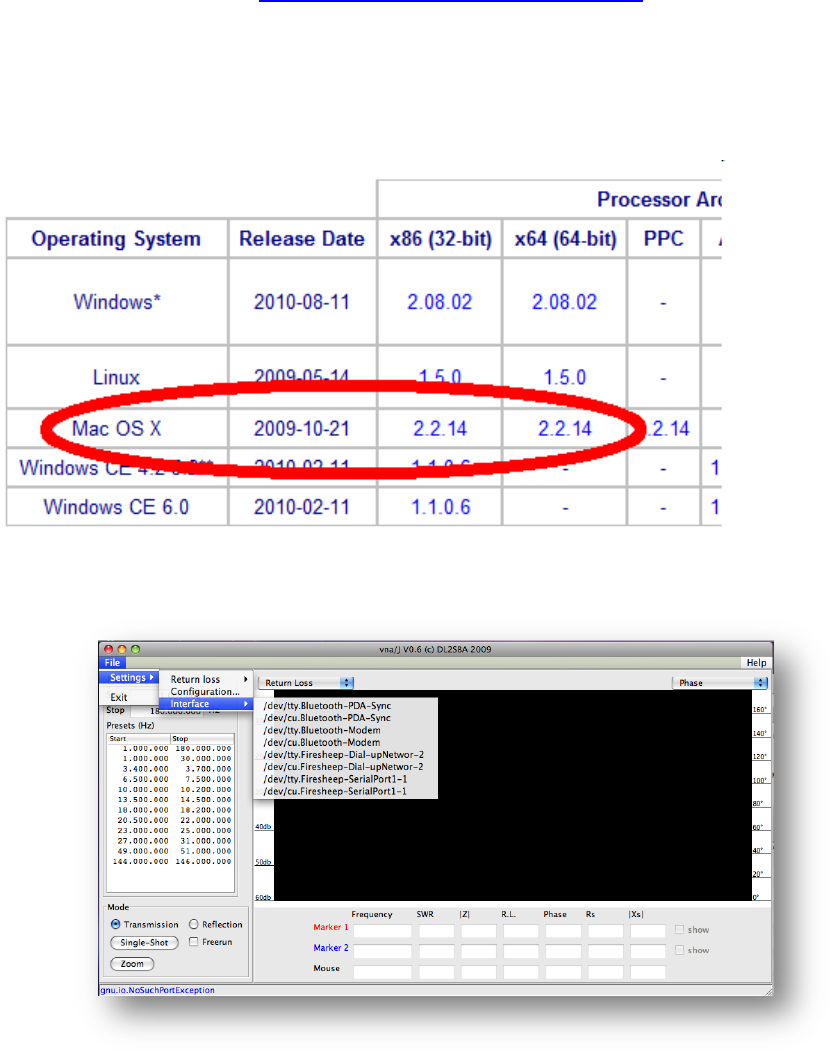The image size is (836, 1058).
Task: Select the Reflection mode radio button
Action: coord(194,924)
